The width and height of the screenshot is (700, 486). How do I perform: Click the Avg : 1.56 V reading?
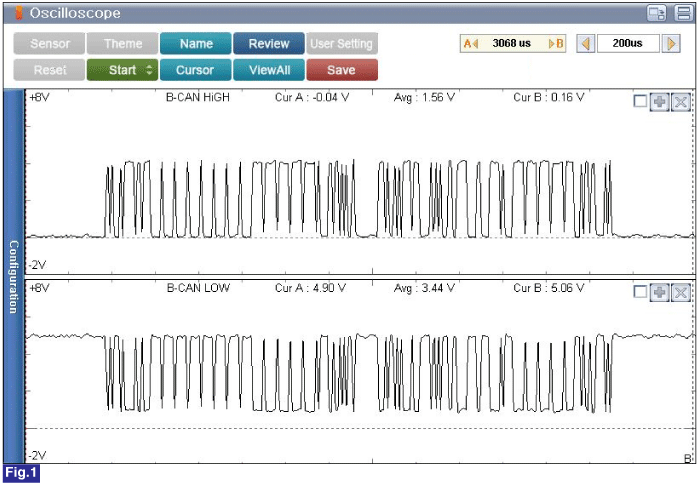coord(424,97)
